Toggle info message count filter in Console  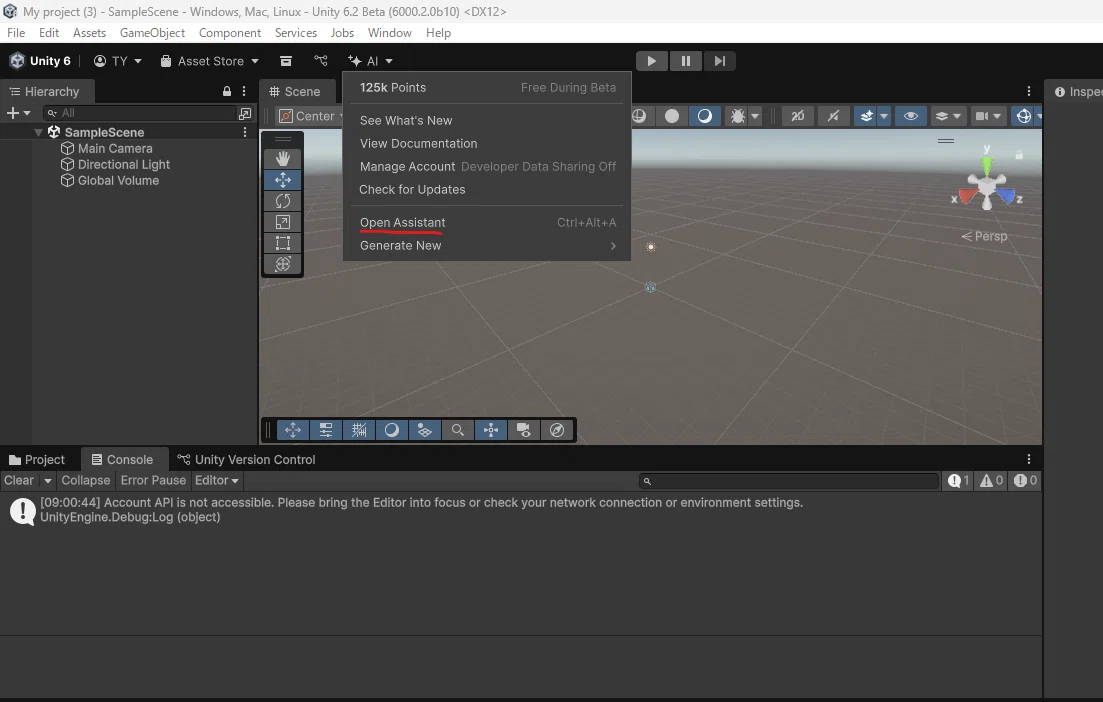coord(959,480)
